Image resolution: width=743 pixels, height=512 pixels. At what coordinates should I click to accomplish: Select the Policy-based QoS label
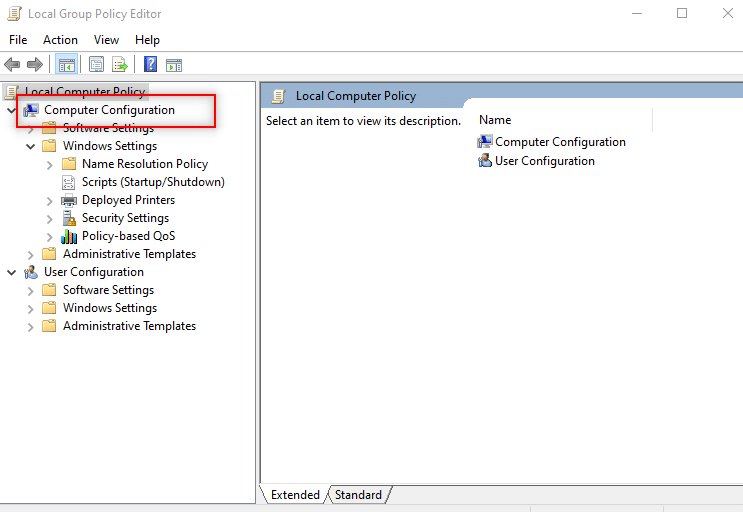[128, 236]
